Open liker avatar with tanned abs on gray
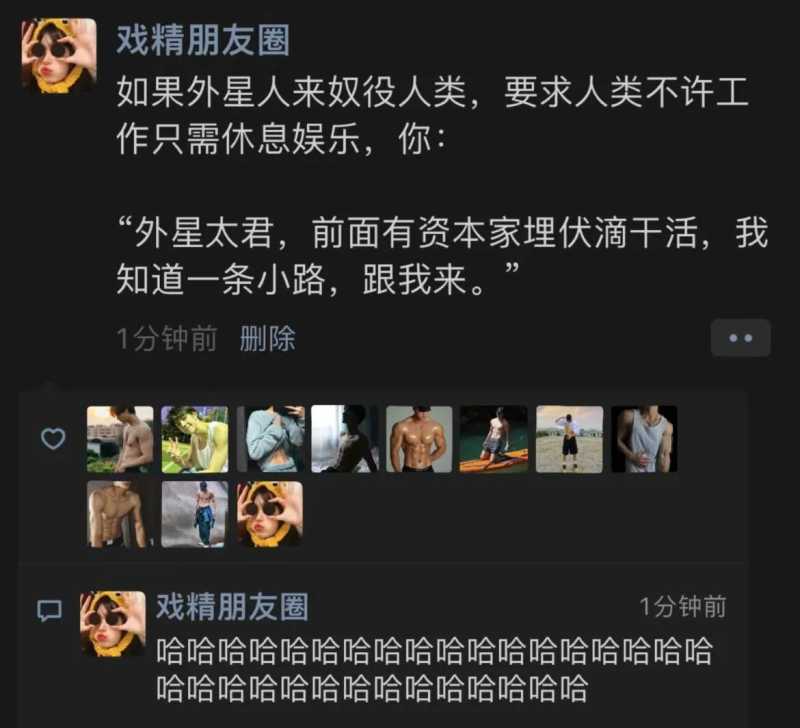The width and height of the screenshot is (800, 728). point(419,439)
